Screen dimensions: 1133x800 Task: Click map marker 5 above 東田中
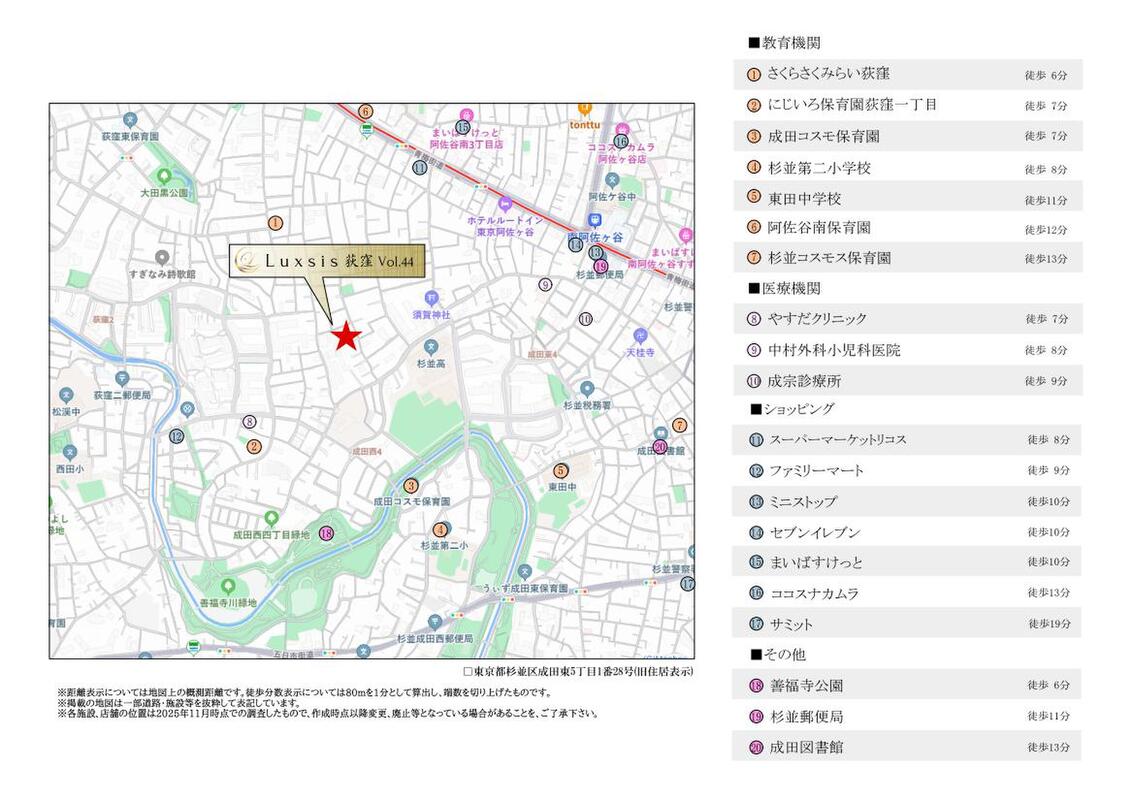[560, 471]
